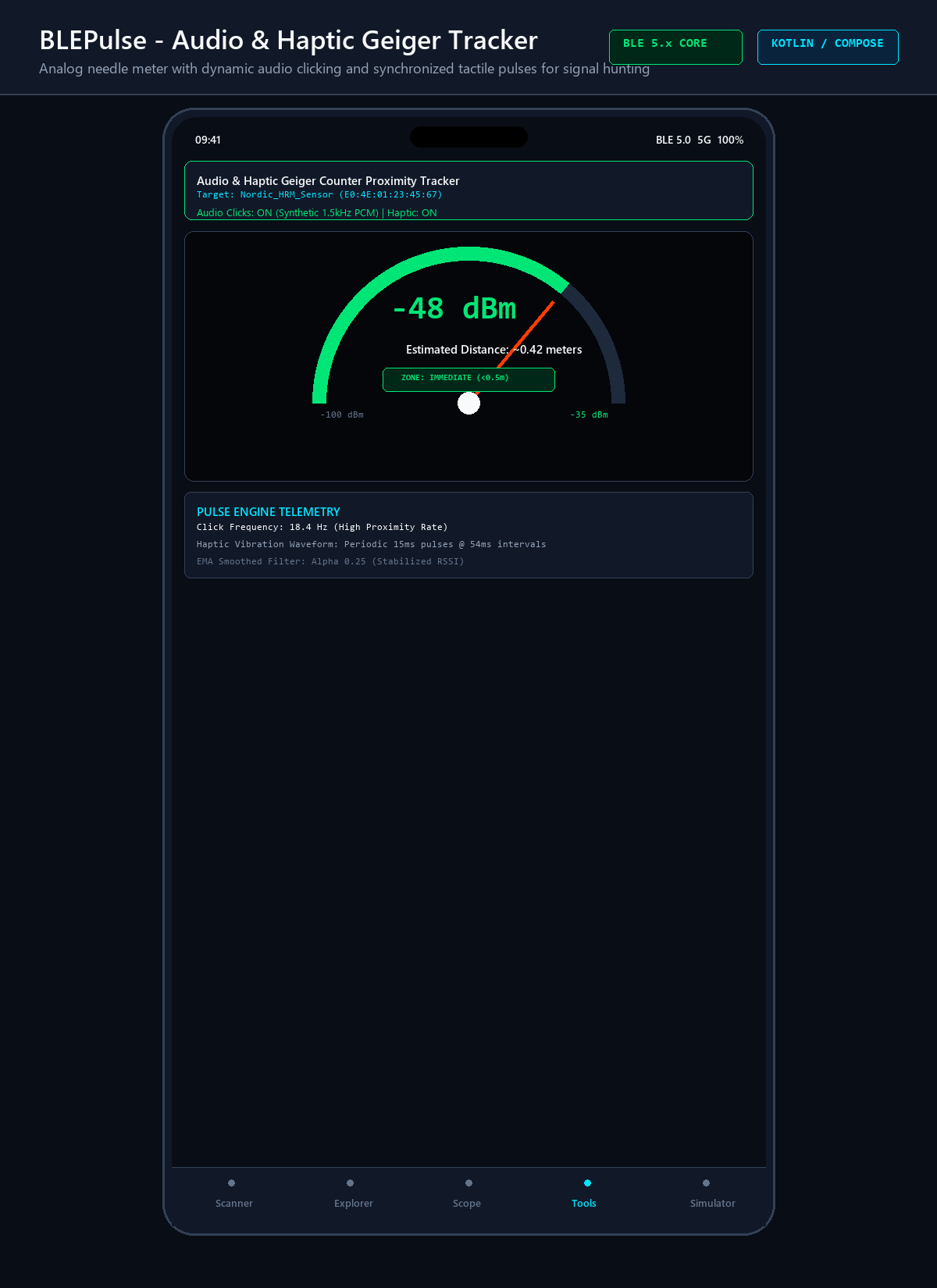Click the Explorer tab dot icon

point(350,1183)
